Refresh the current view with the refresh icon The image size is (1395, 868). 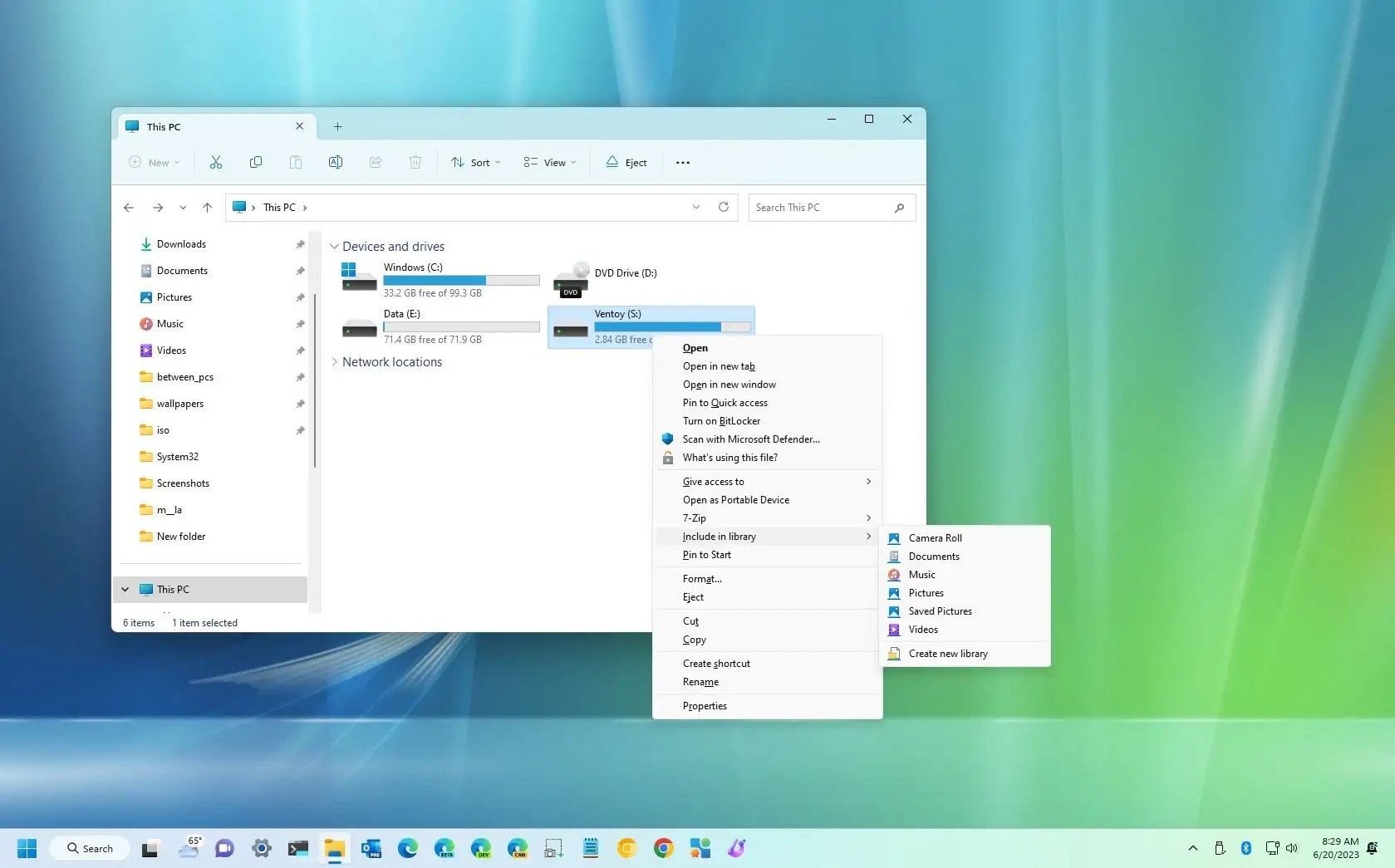pyautogui.click(x=723, y=207)
